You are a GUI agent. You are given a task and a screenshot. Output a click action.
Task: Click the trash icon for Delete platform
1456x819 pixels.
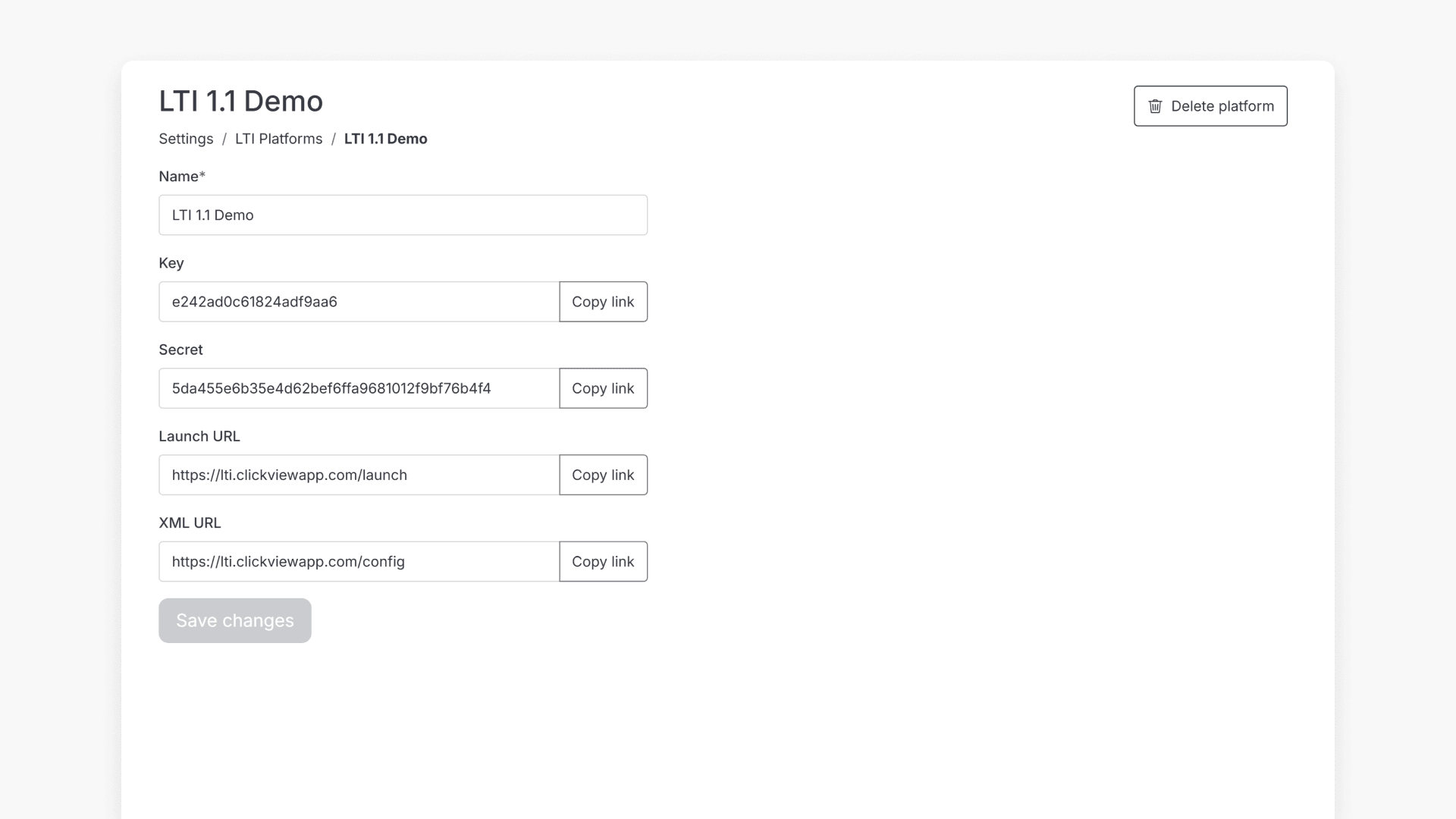click(x=1156, y=106)
